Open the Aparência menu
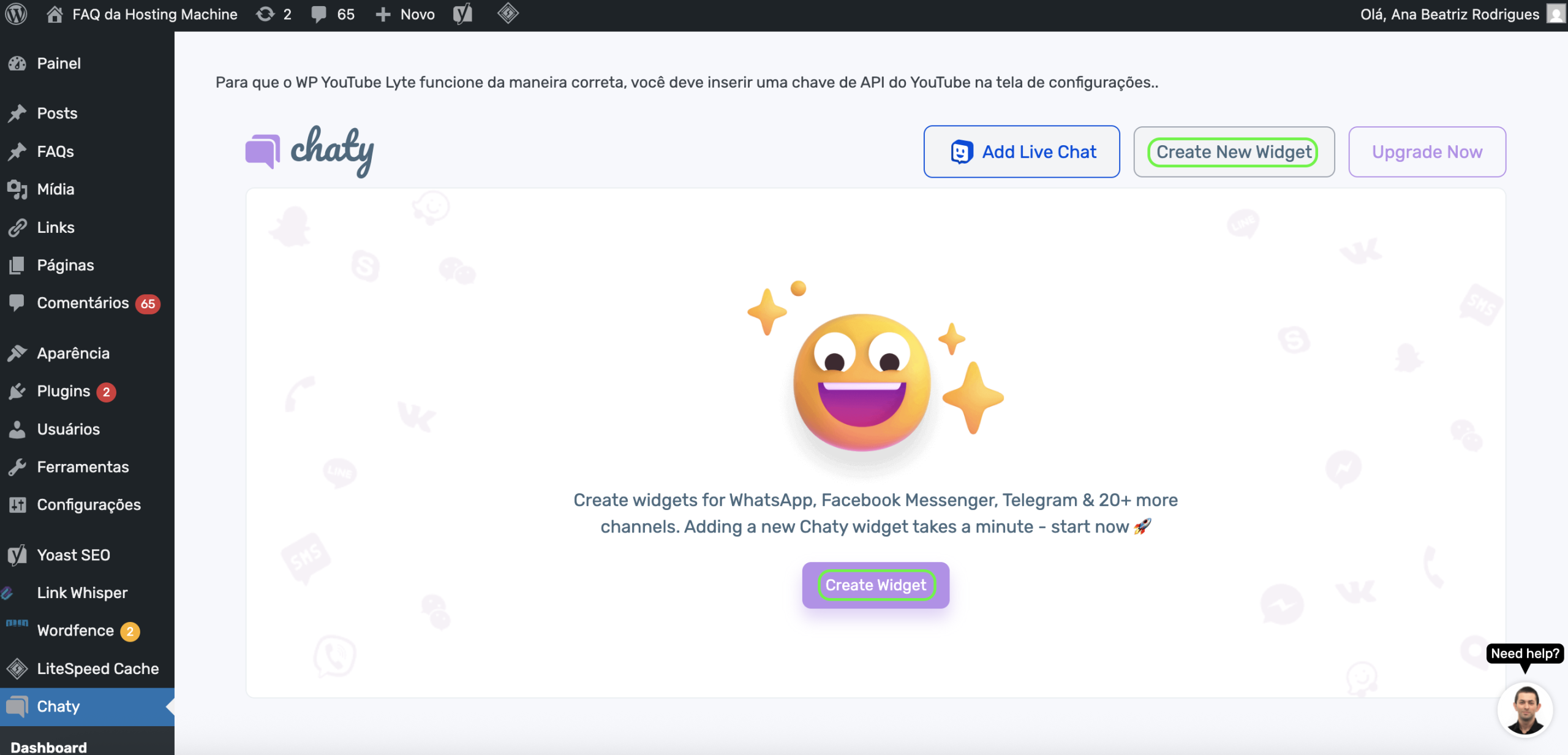Screen dimensions: 1568x755 click(x=87, y=353)
